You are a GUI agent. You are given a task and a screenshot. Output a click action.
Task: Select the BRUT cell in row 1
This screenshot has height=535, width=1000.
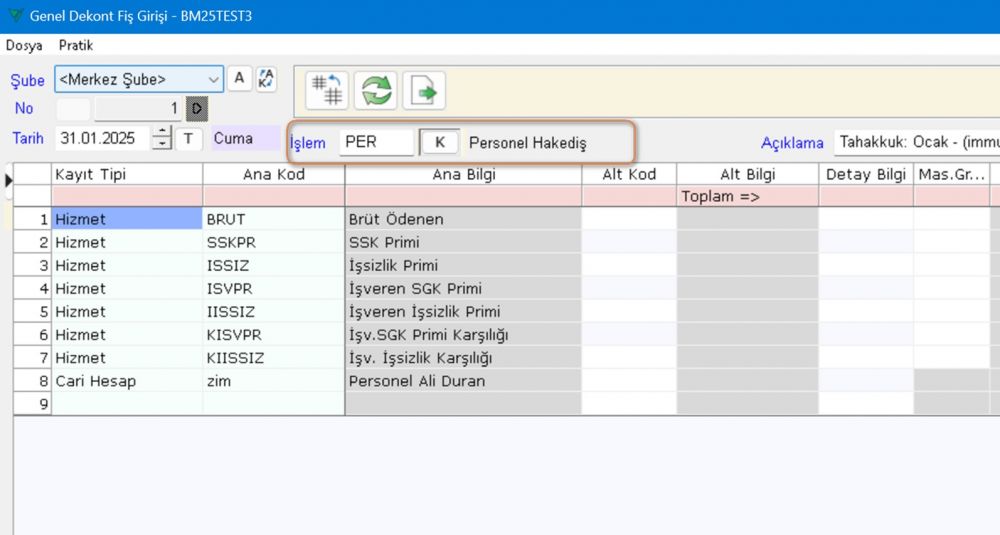click(x=273, y=219)
